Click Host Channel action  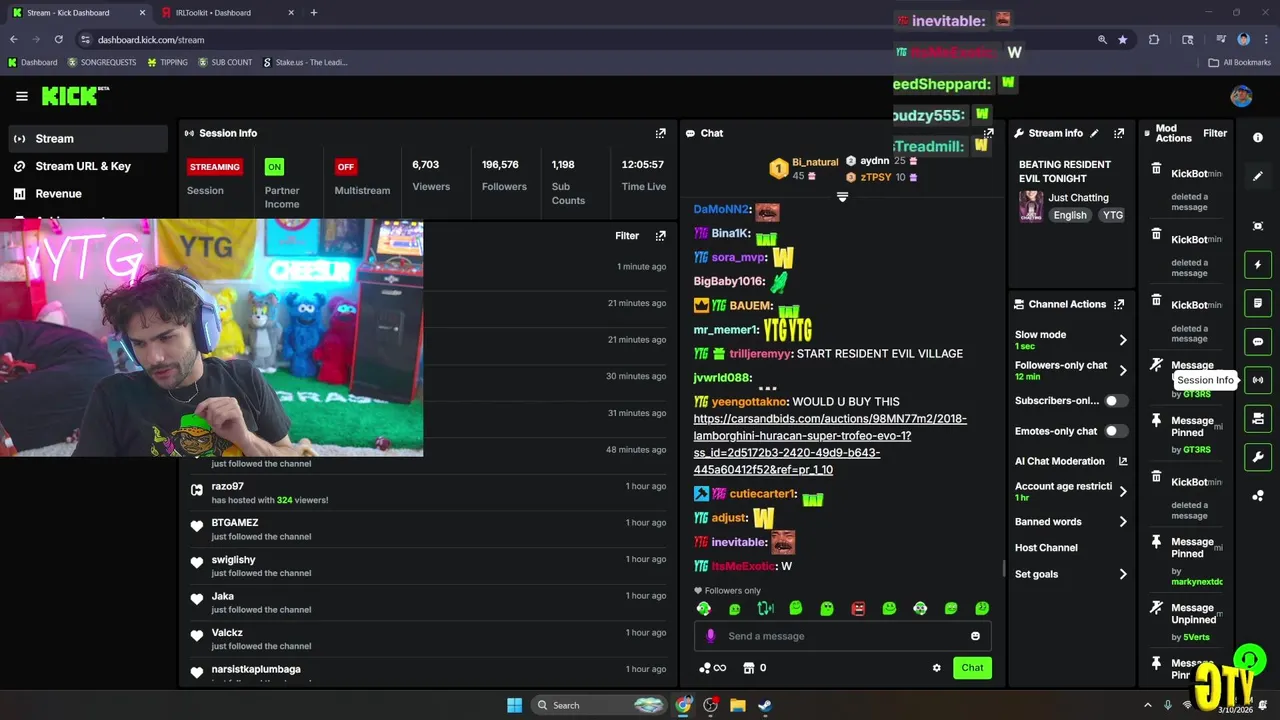pyautogui.click(x=1046, y=548)
